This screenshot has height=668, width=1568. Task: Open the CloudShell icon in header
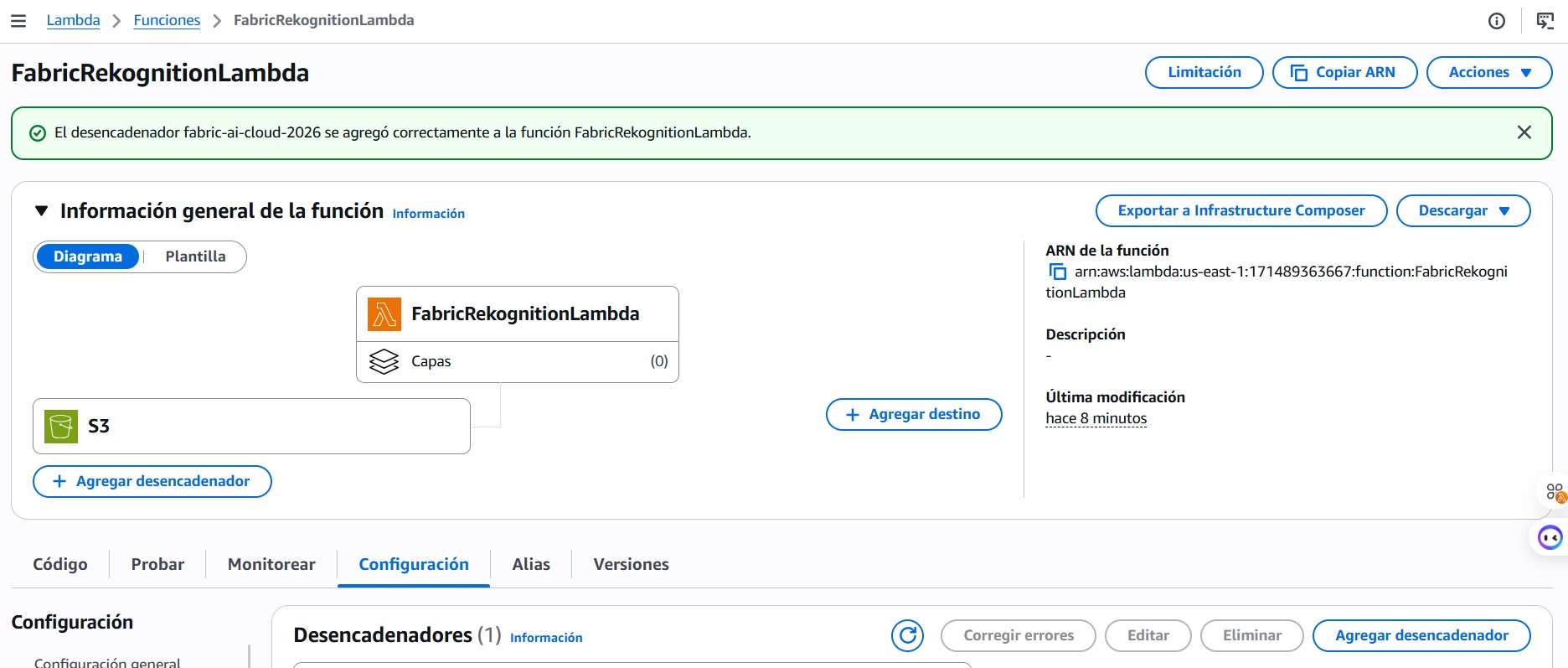click(1545, 21)
